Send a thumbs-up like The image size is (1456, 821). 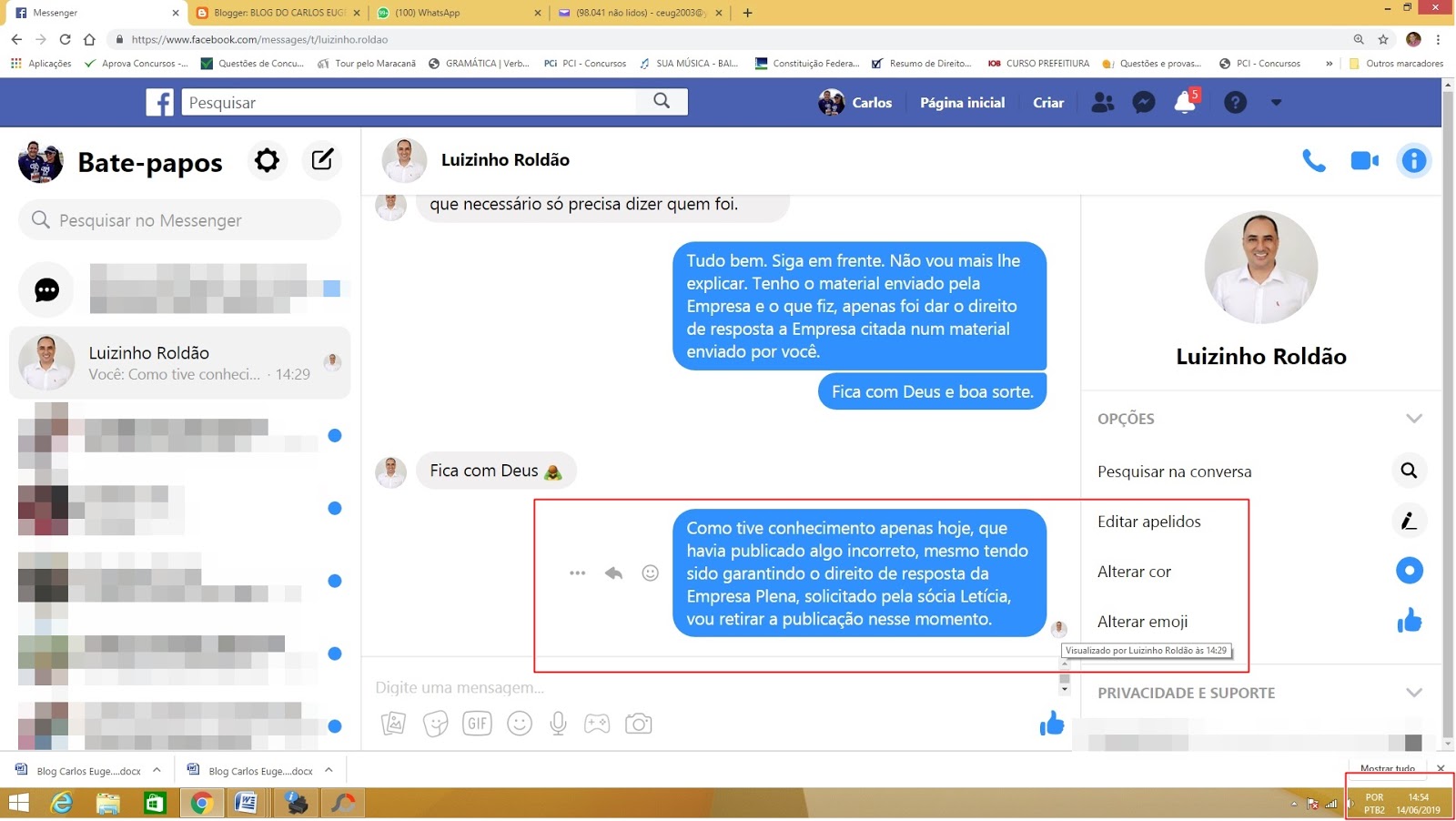pyautogui.click(x=1052, y=724)
